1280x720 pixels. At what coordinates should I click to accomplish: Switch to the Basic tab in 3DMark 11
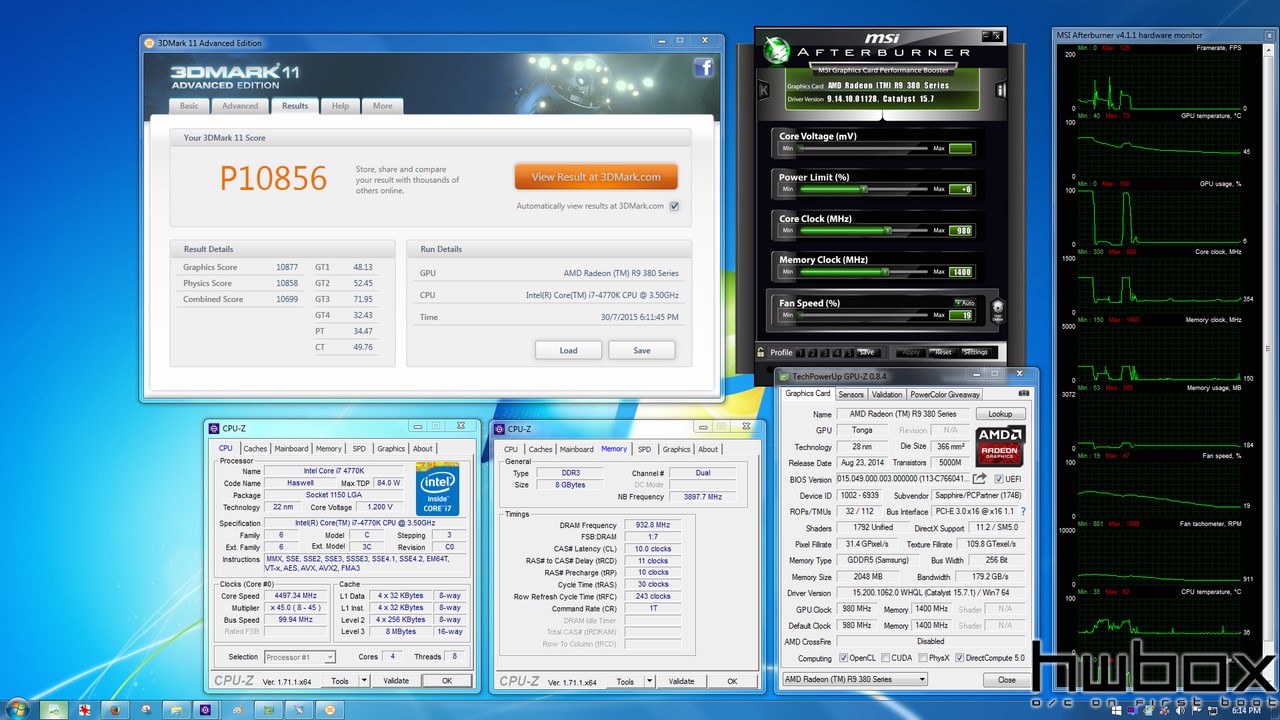tap(189, 106)
